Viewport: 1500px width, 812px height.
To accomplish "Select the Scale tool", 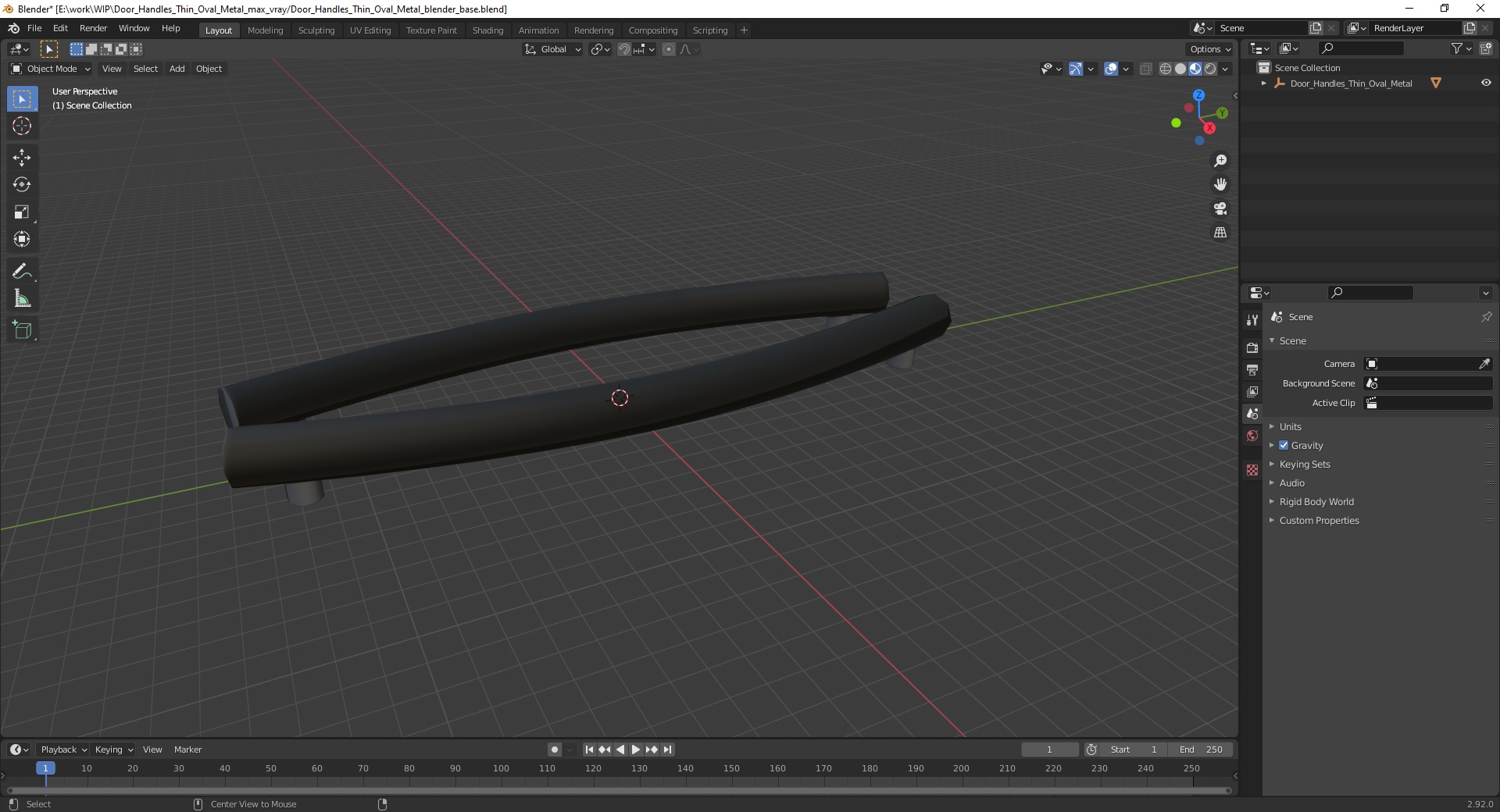I will [x=22, y=212].
